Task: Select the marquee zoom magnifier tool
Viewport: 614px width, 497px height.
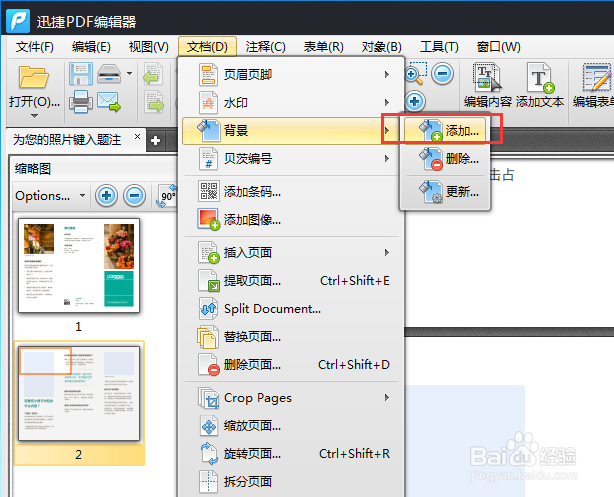Action: [415, 73]
